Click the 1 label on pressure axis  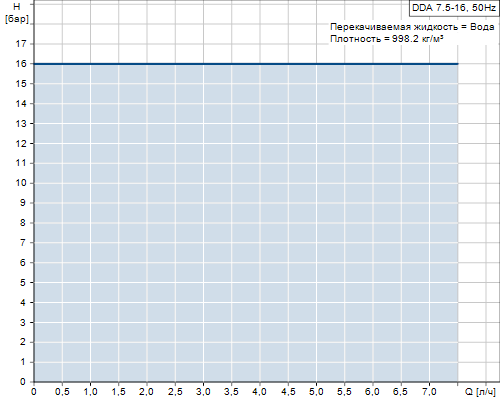(x=23, y=362)
